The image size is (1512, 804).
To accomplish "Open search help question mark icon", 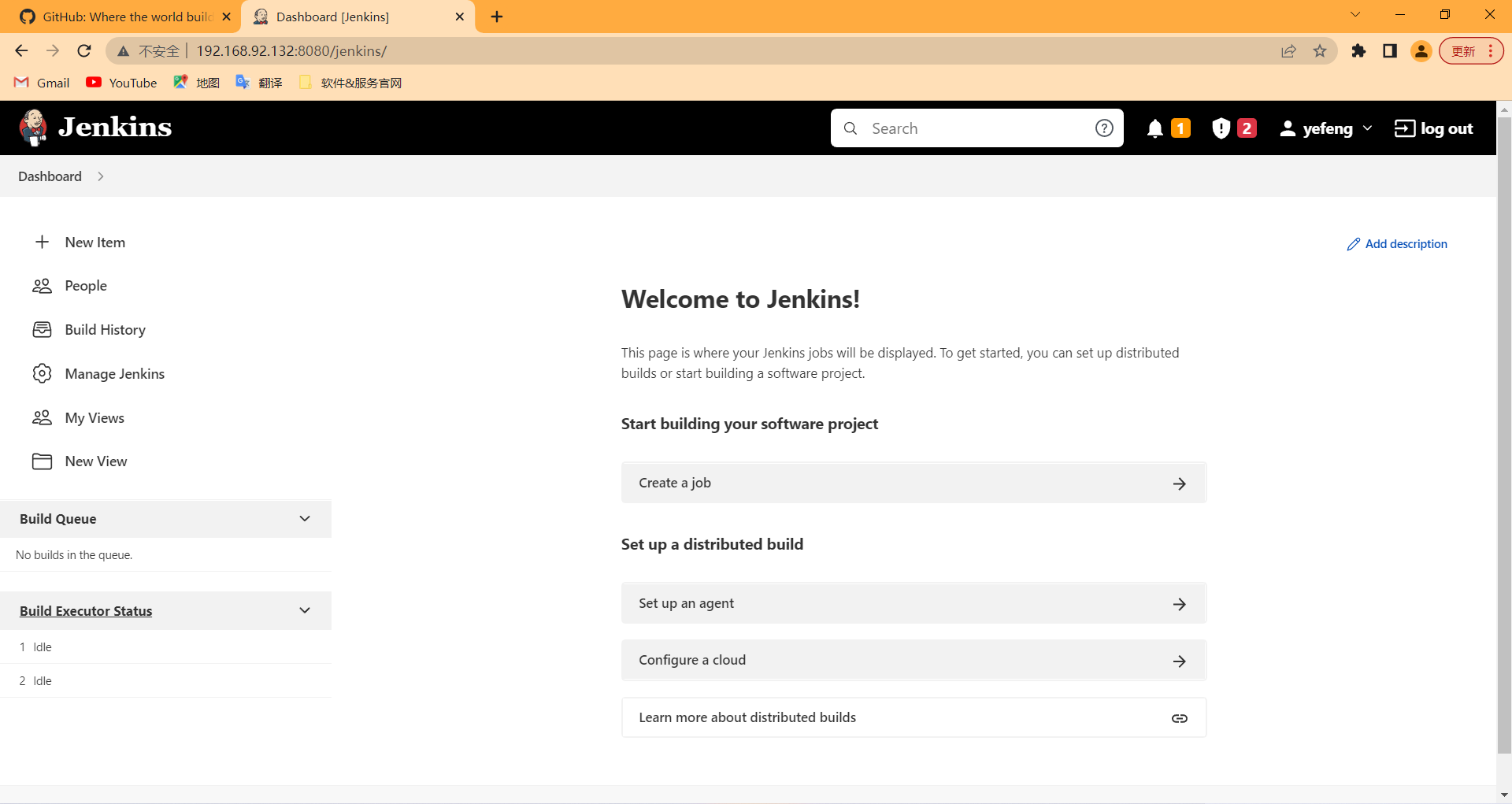I will (x=1104, y=128).
